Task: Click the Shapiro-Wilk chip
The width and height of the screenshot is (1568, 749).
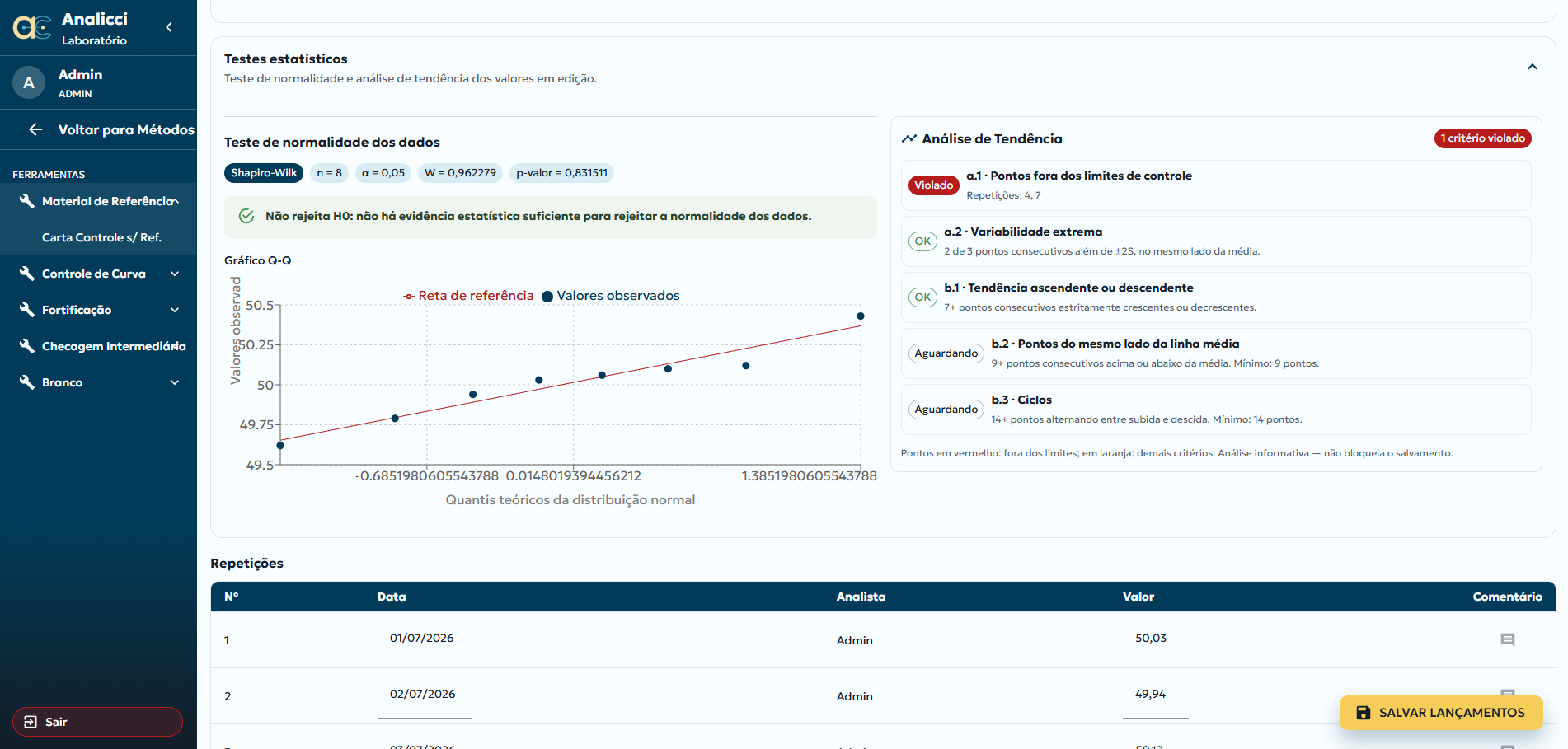Action: pos(264,173)
